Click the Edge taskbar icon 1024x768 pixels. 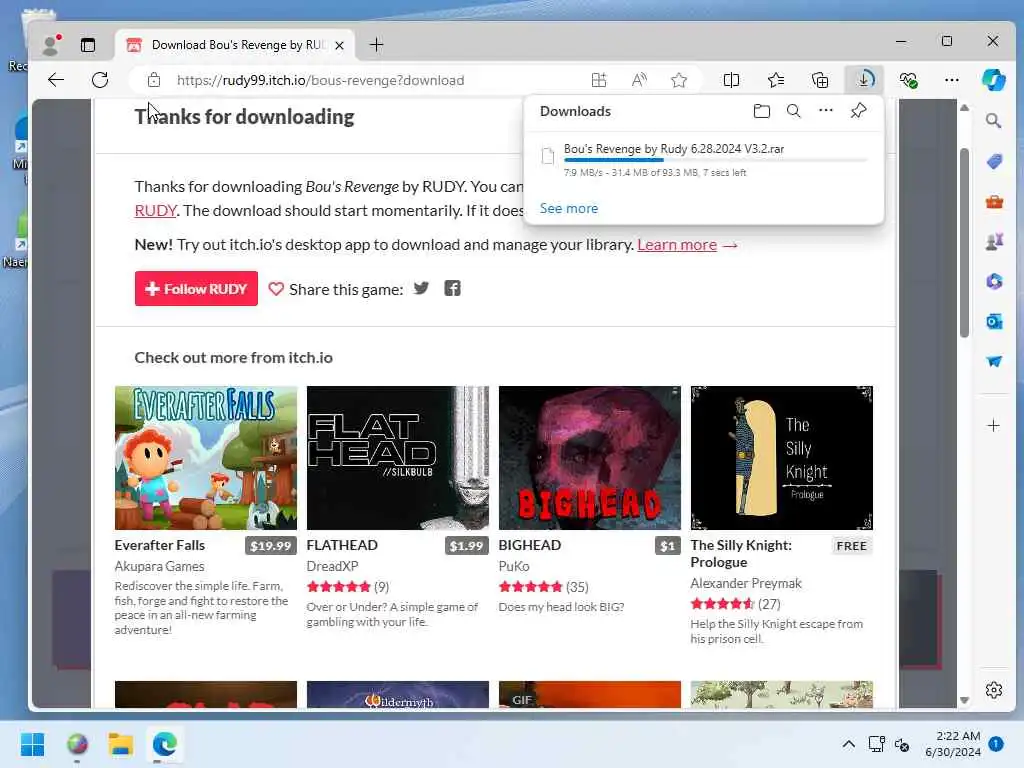[x=165, y=744]
